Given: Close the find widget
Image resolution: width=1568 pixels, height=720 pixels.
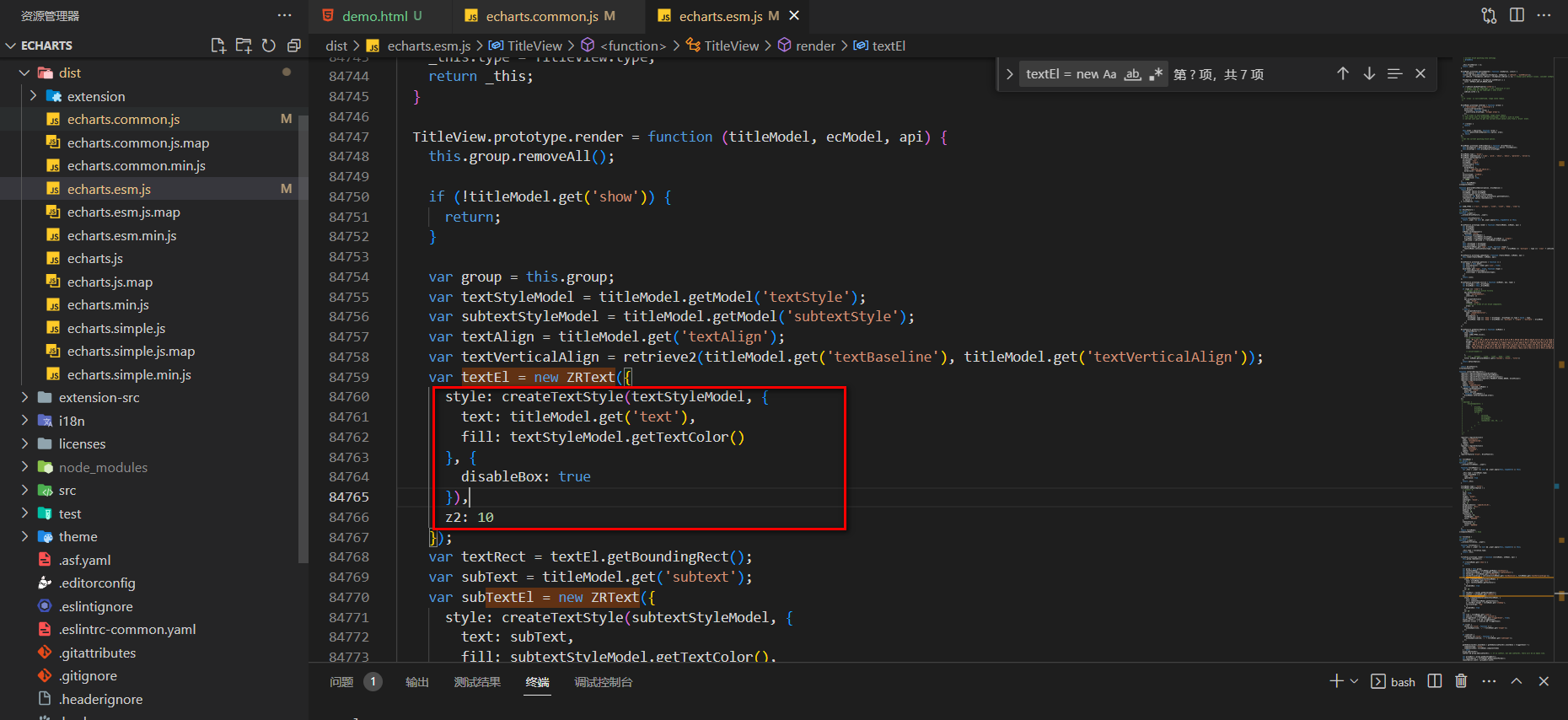Looking at the screenshot, I should [1420, 74].
